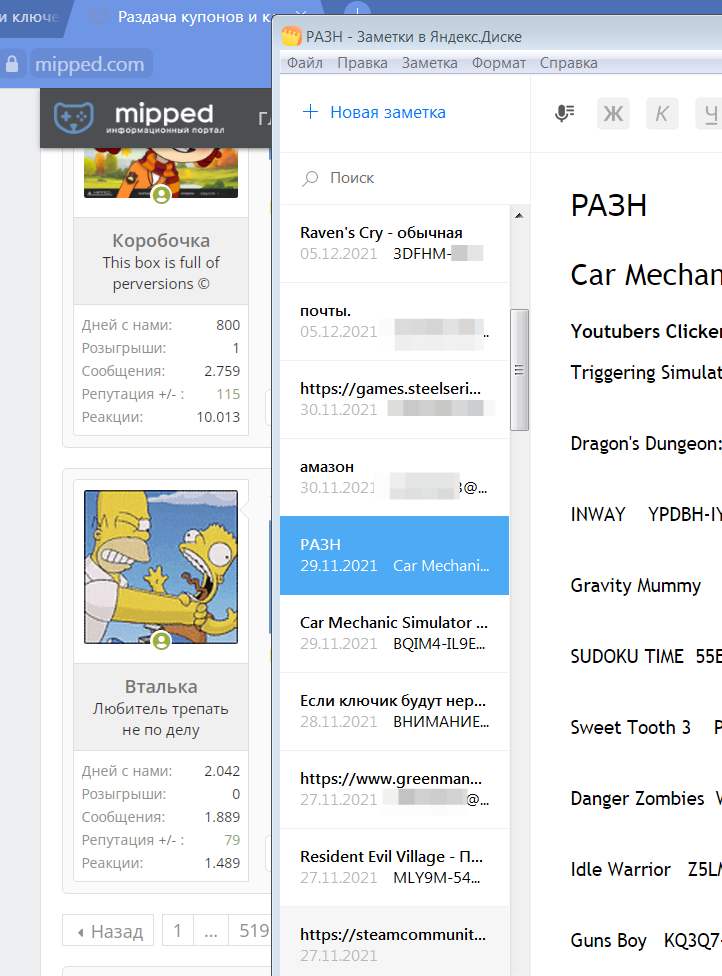Viewport: 722px width, 976px height.
Task: Go to previous page with Назад
Action: click(x=108, y=931)
